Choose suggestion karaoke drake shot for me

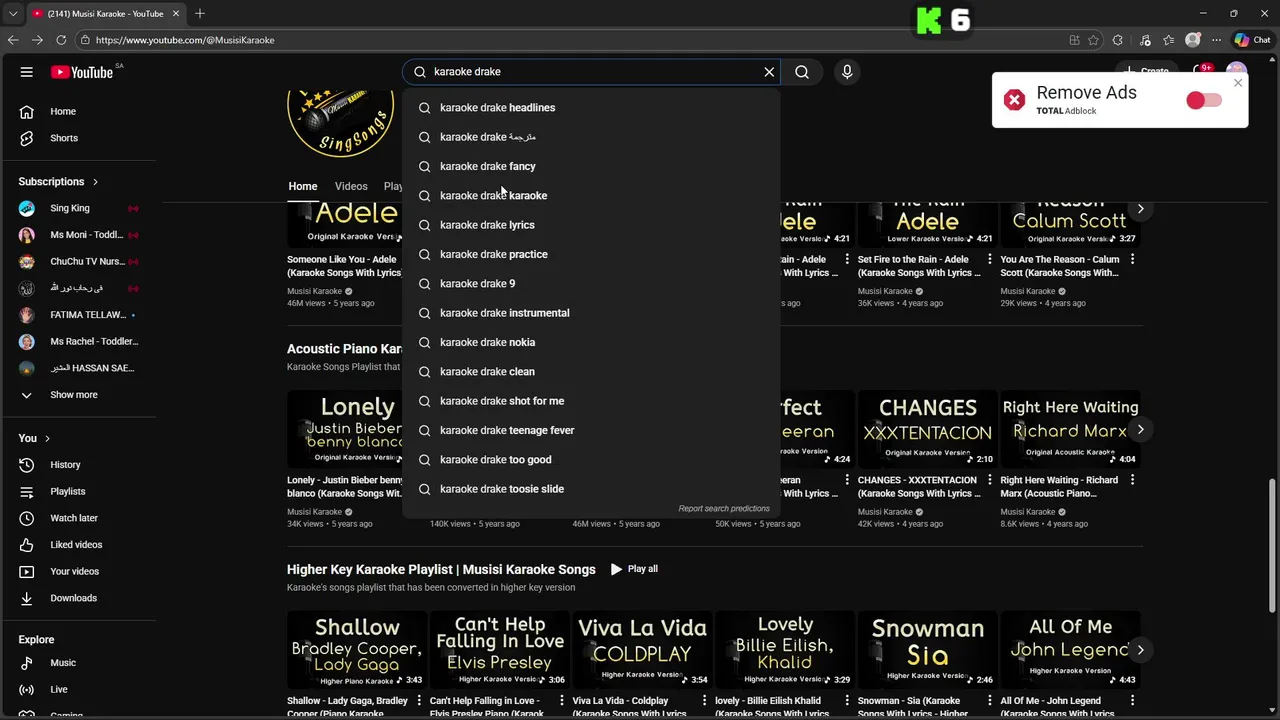(x=591, y=401)
